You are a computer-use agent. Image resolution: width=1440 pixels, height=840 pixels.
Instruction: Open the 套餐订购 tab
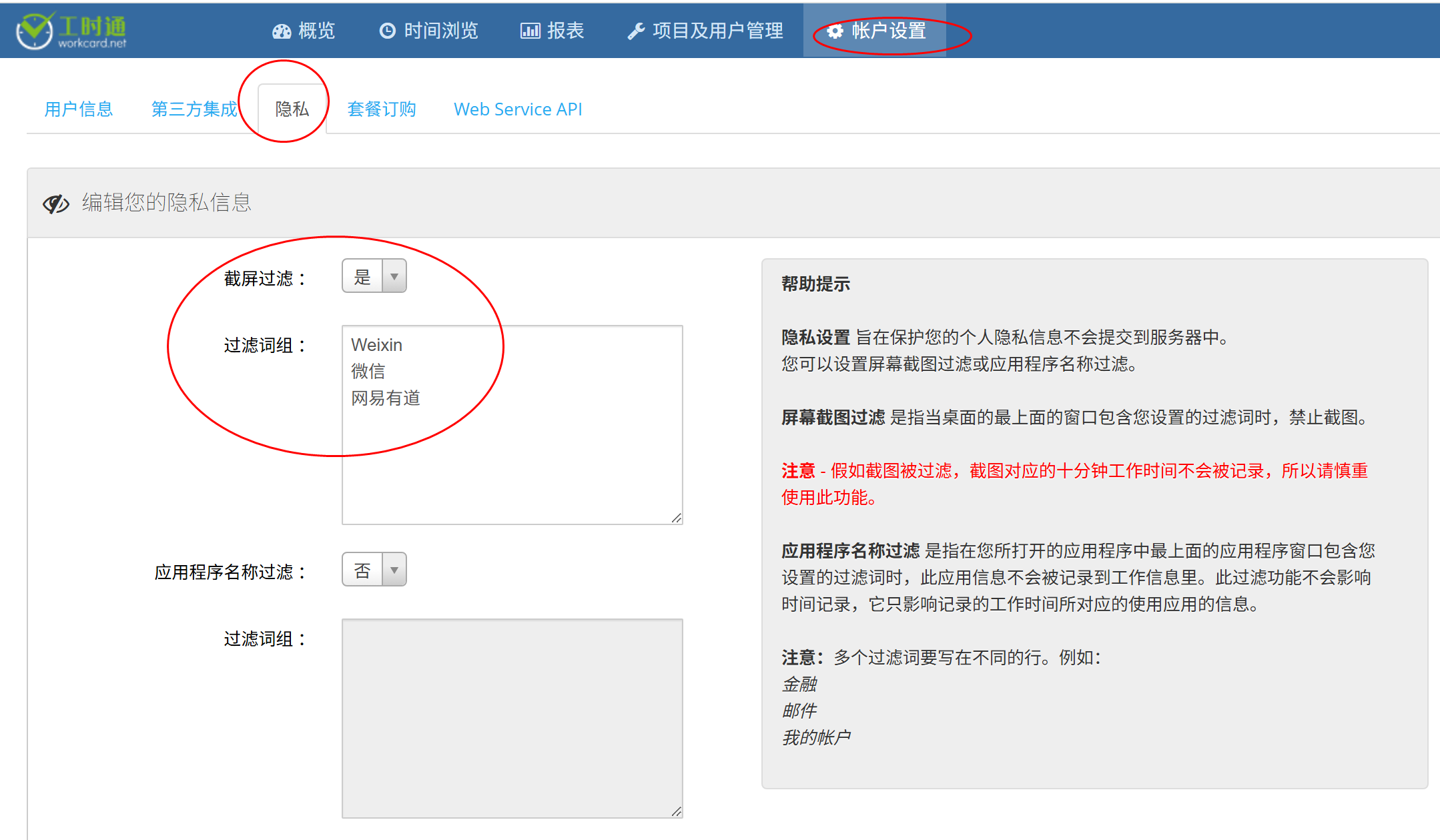click(x=382, y=109)
